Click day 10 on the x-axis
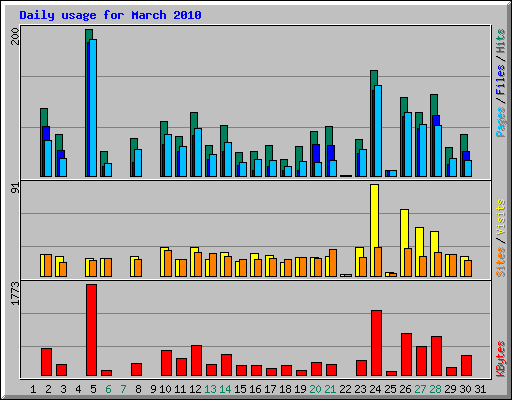This screenshot has width=512, height=400. pyautogui.click(x=165, y=389)
